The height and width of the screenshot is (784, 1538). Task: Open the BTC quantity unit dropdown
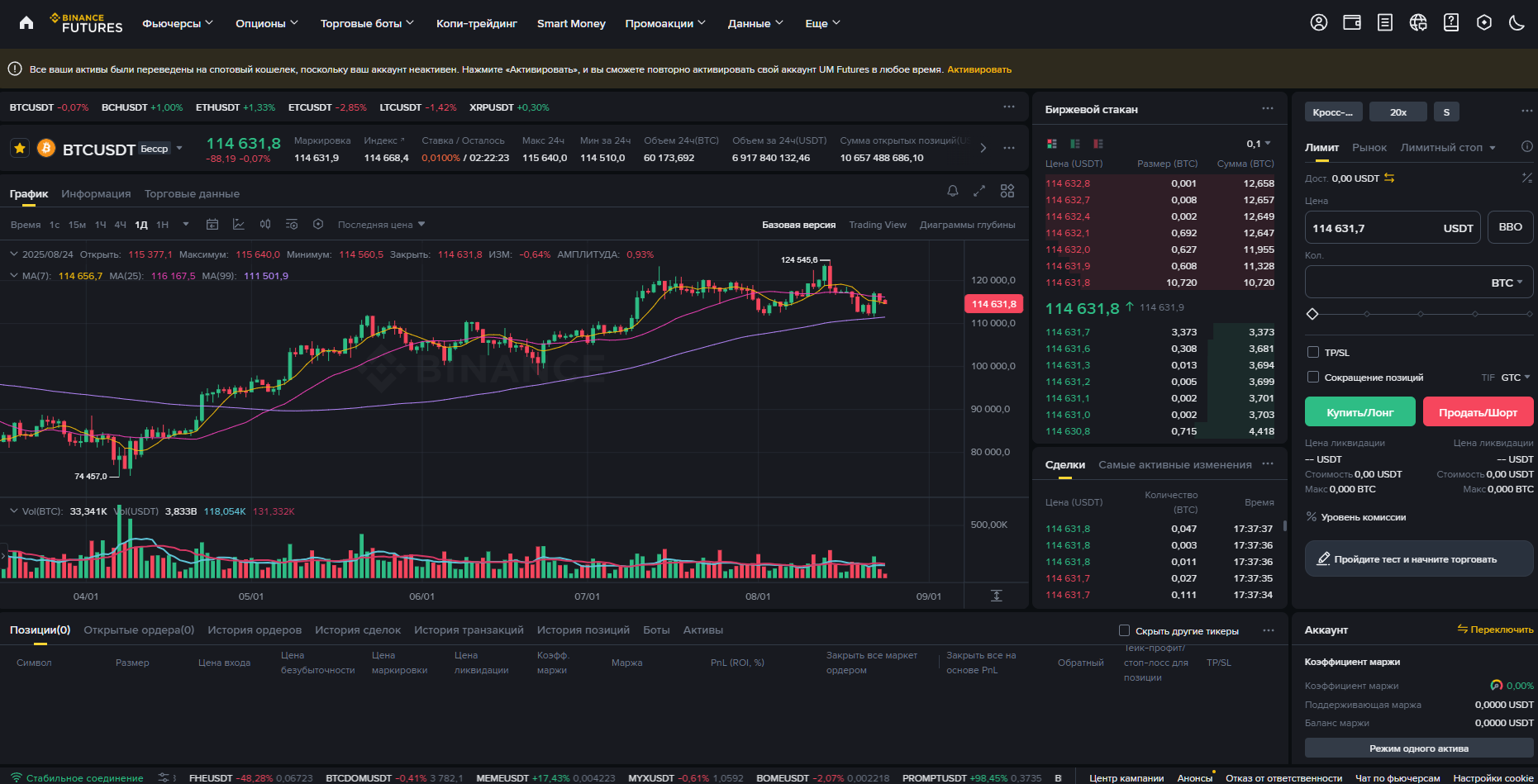(1507, 283)
